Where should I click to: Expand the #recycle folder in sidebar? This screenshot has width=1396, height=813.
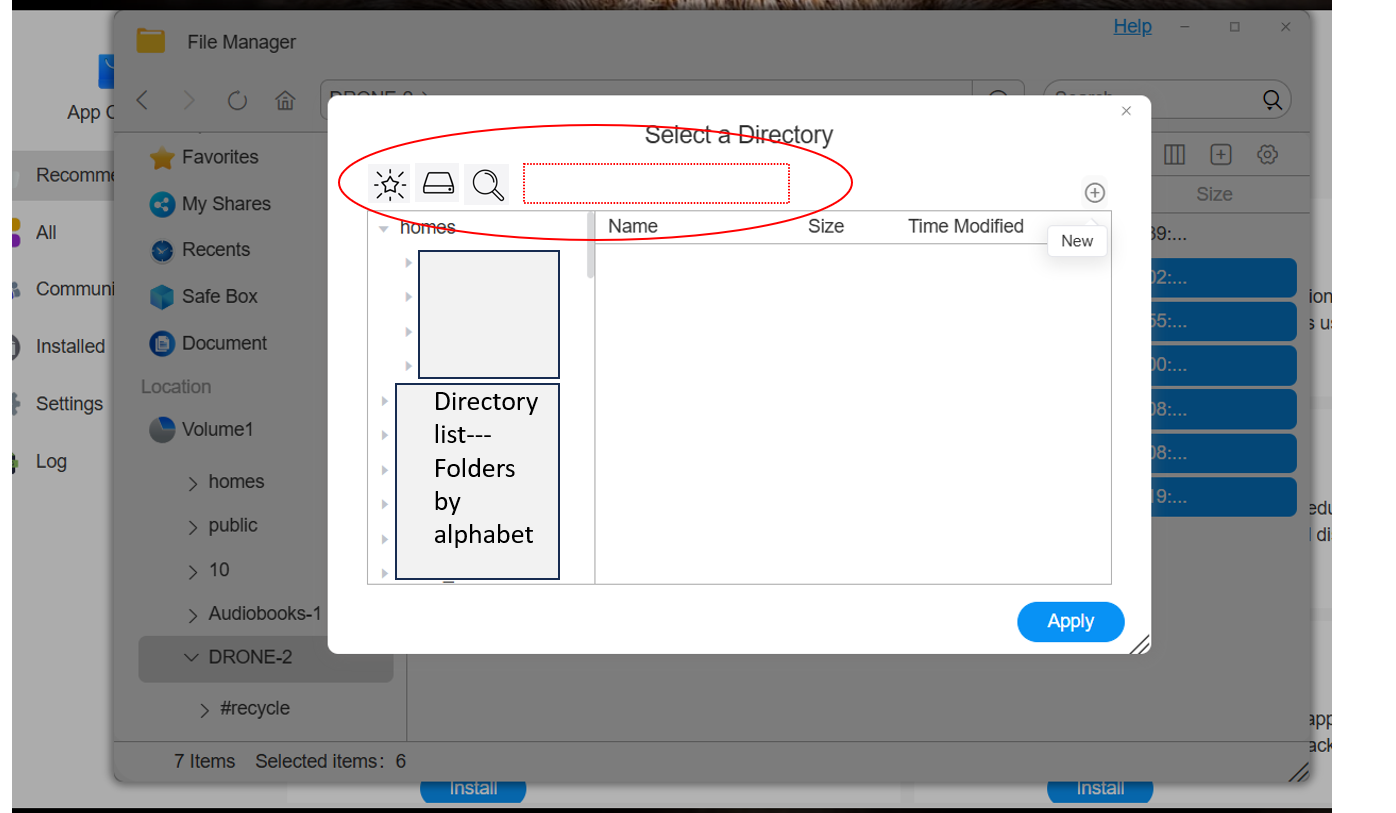(x=205, y=710)
